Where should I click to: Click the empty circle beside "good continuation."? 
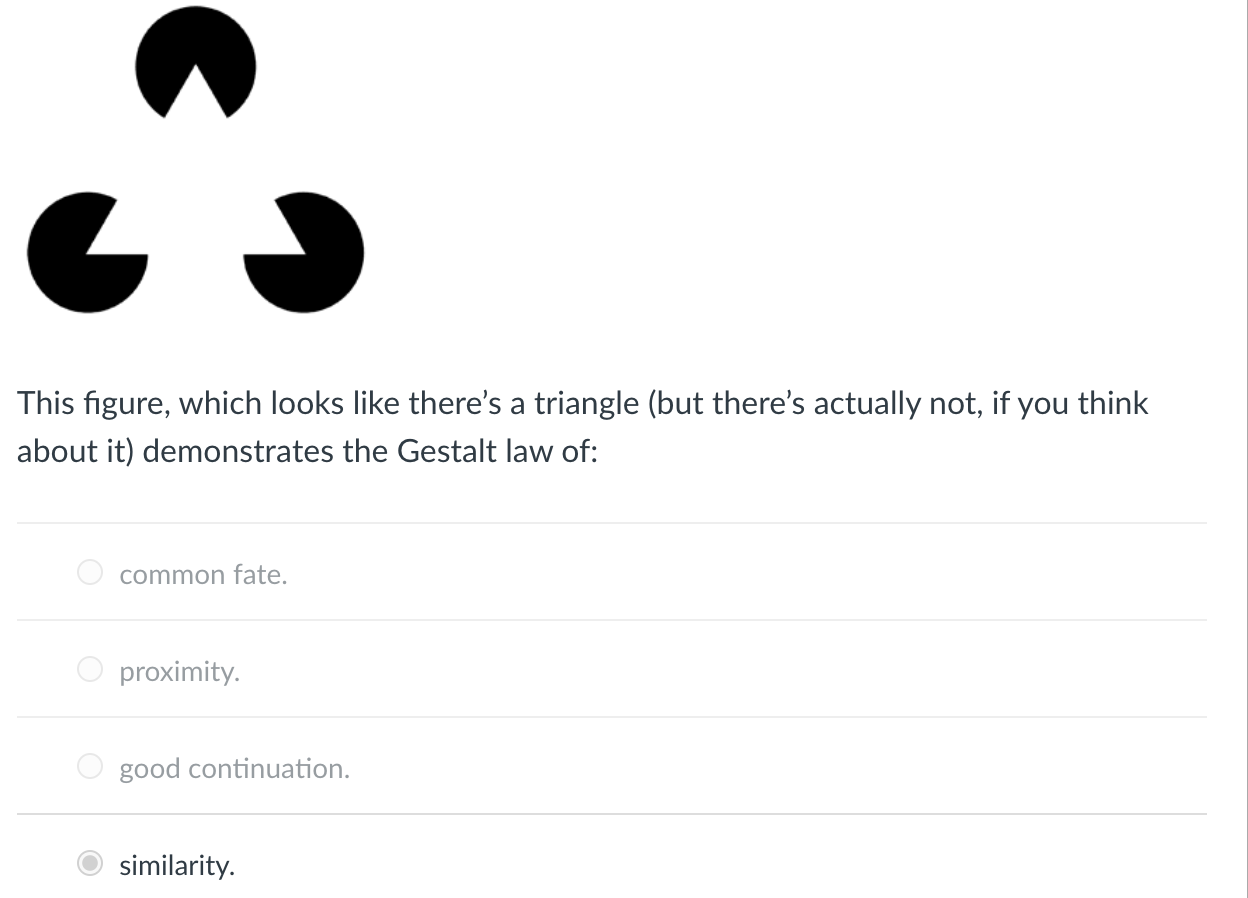tap(90, 766)
